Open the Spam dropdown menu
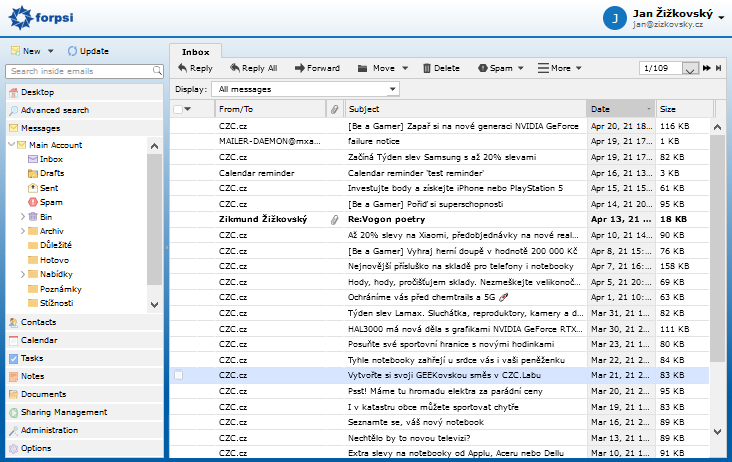 (520, 68)
